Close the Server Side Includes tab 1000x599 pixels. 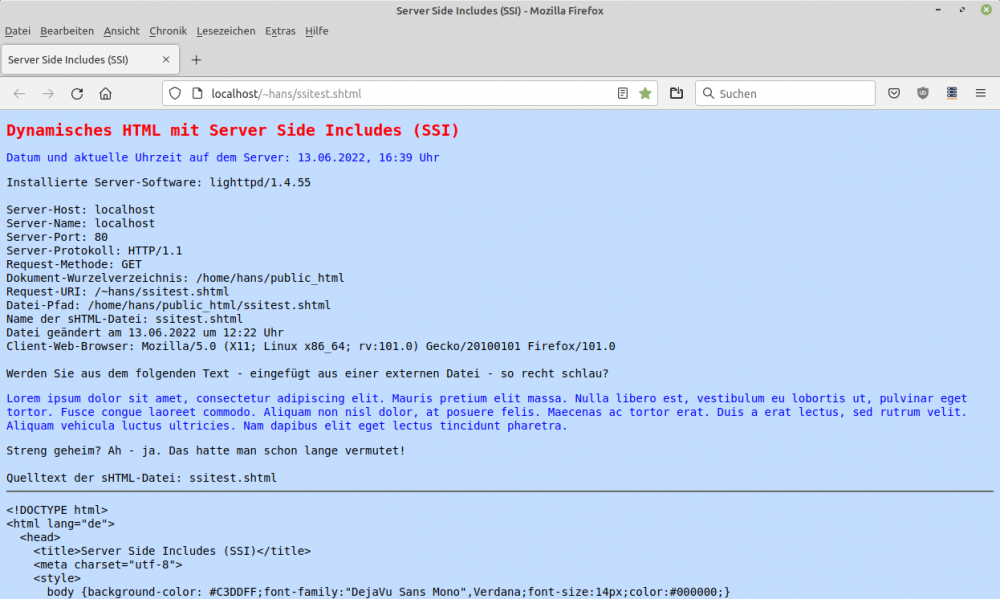tap(166, 59)
